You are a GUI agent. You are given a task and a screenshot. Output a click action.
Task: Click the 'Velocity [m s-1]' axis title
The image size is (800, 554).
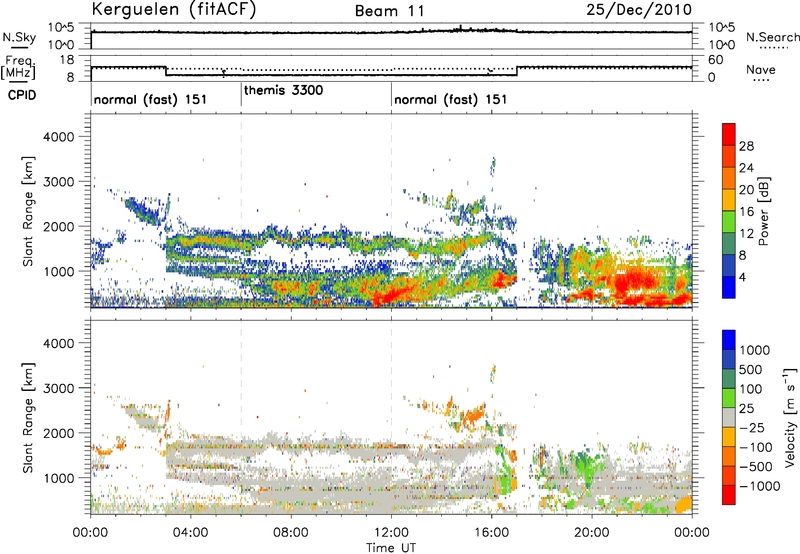point(790,417)
